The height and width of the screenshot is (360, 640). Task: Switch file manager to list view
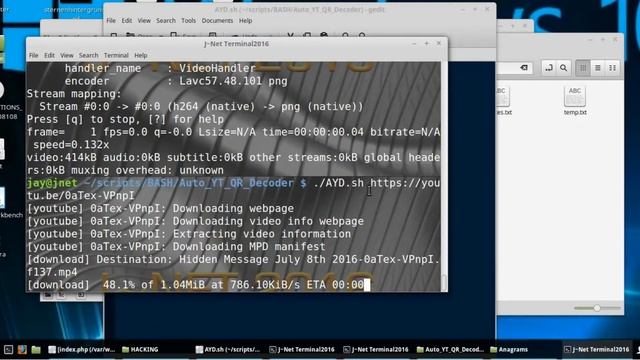pyautogui.click(x=598, y=68)
